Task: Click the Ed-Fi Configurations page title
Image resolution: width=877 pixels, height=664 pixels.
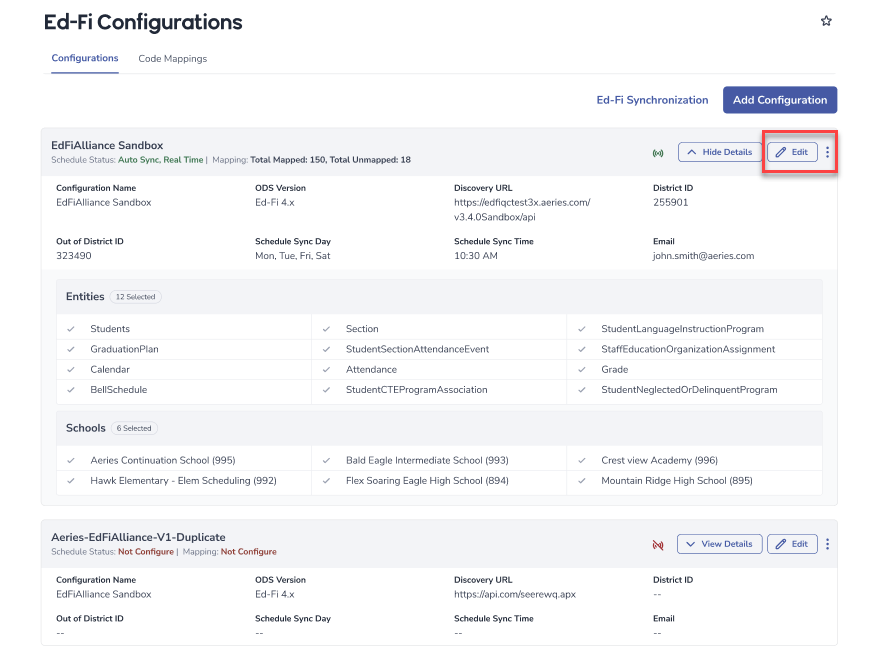Action: pos(143,22)
